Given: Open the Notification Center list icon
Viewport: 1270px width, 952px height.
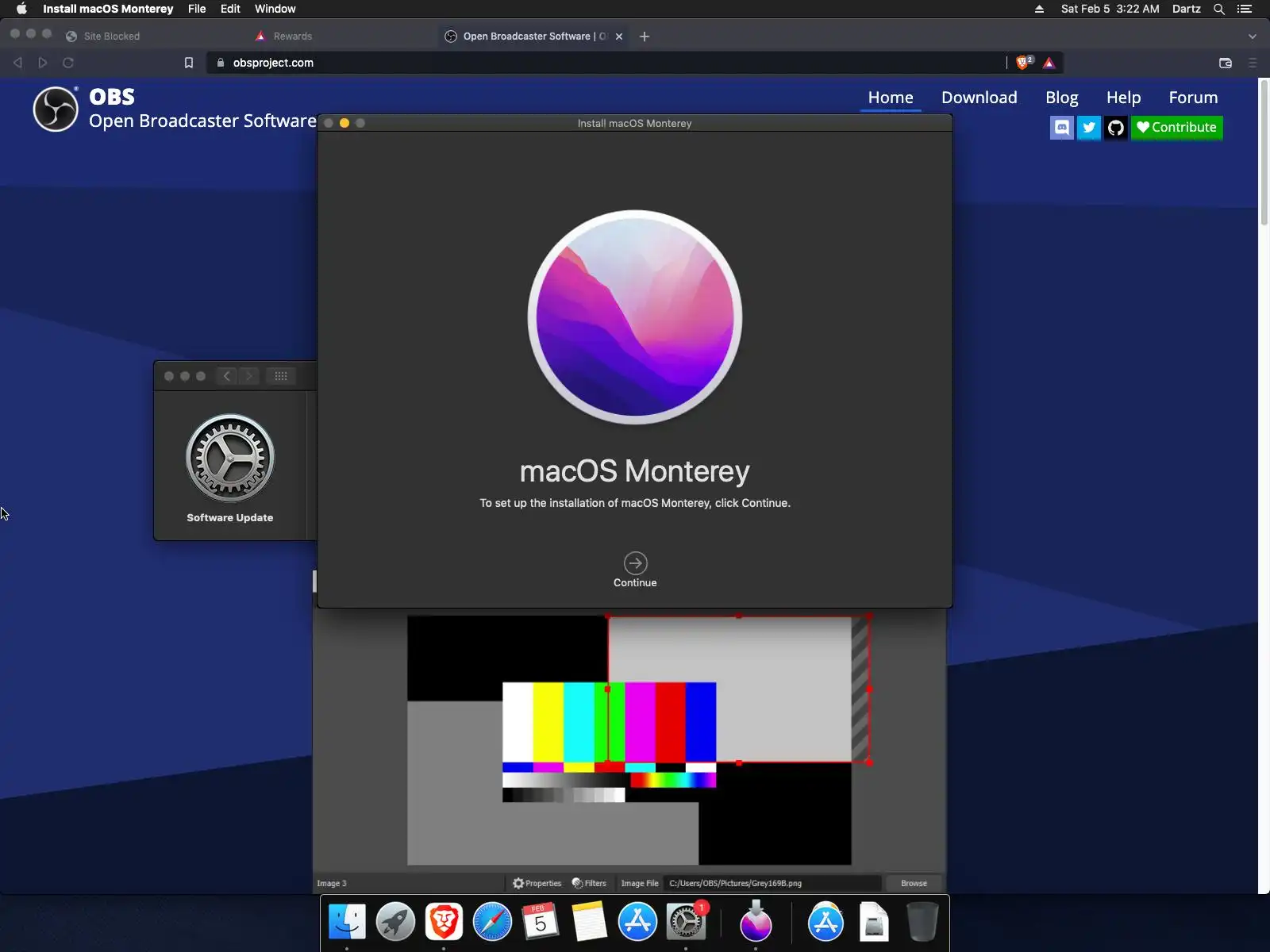Looking at the screenshot, I should pos(1245,9).
